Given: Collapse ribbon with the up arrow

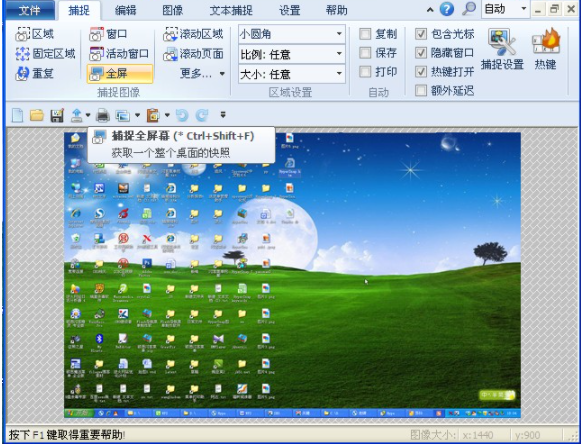Looking at the screenshot, I should click(430, 10).
